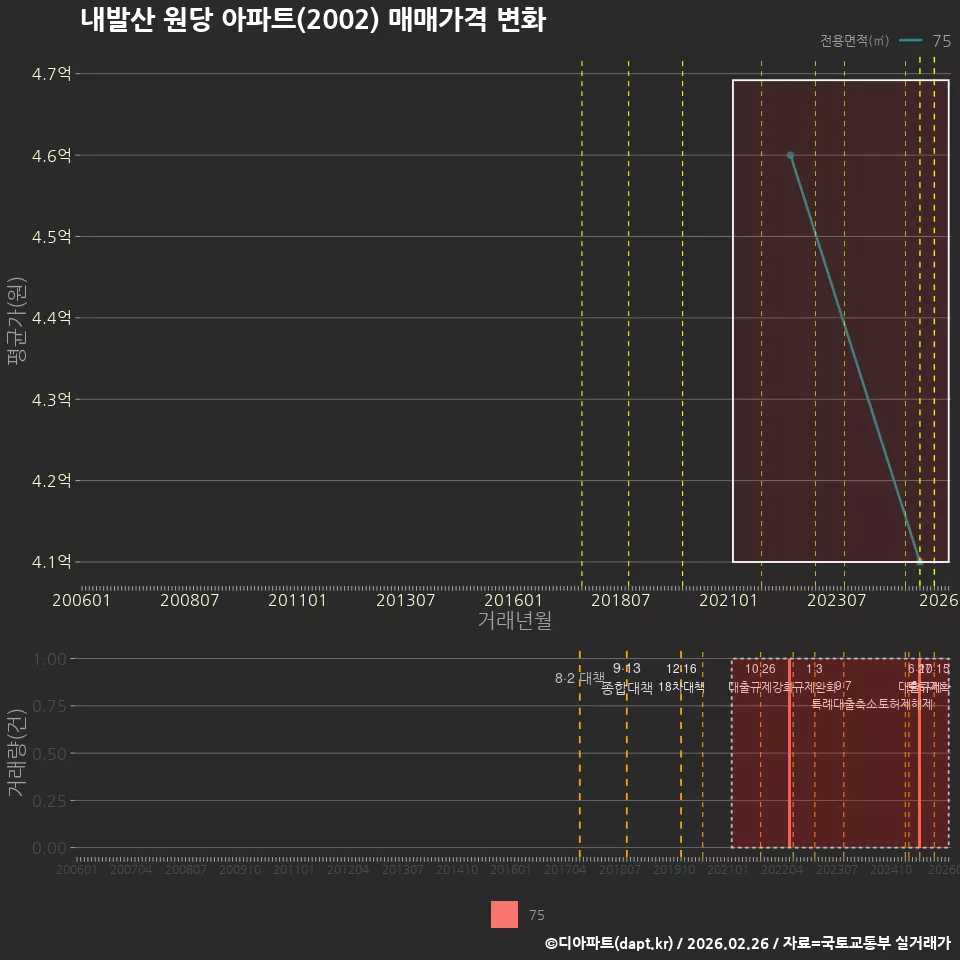This screenshot has height=960, width=960.
Task: Click the 전용면적(㎡) legend title
Action: (854, 40)
